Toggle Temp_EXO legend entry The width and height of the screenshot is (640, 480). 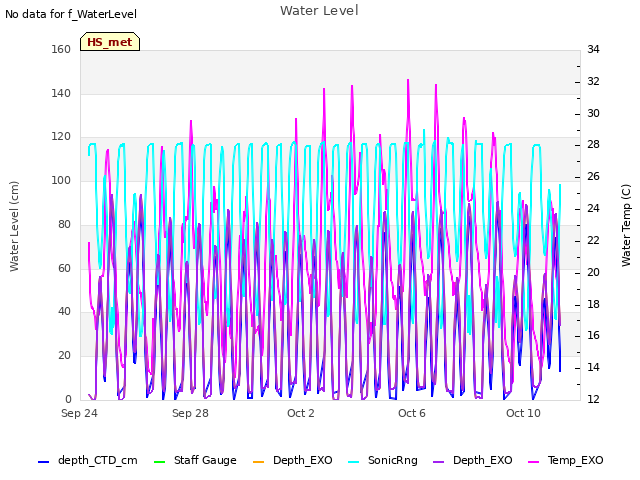566,460
